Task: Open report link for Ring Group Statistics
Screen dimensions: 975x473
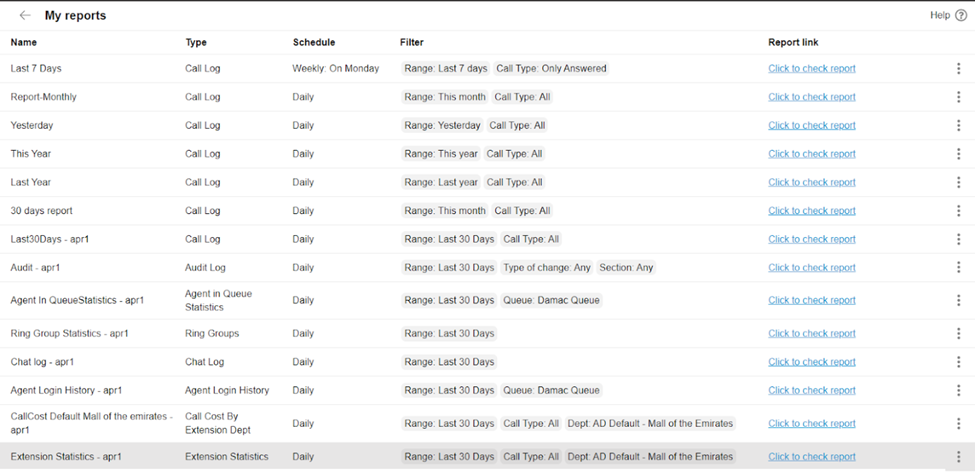Action: [x=811, y=334]
